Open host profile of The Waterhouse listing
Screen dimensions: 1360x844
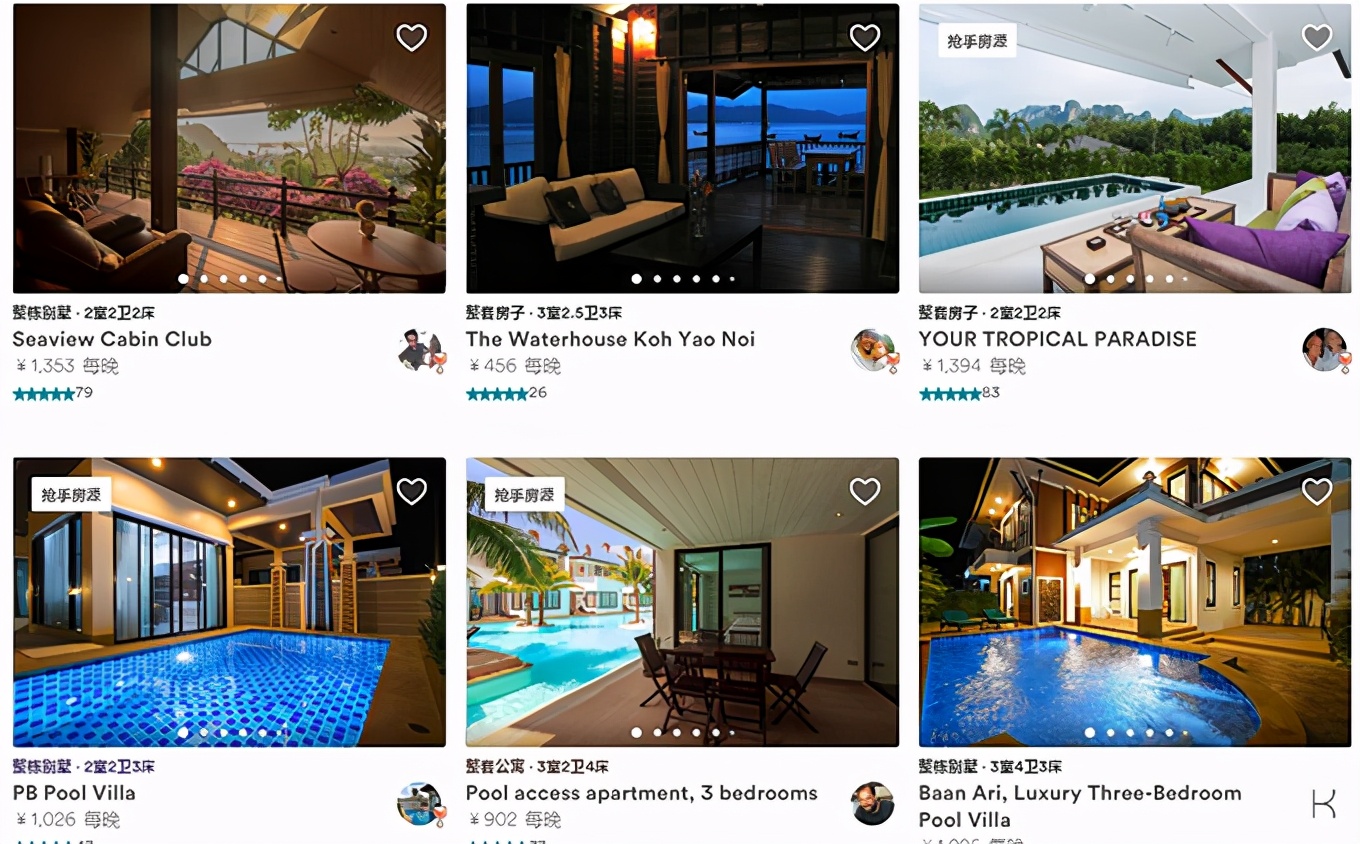[x=873, y=350]
